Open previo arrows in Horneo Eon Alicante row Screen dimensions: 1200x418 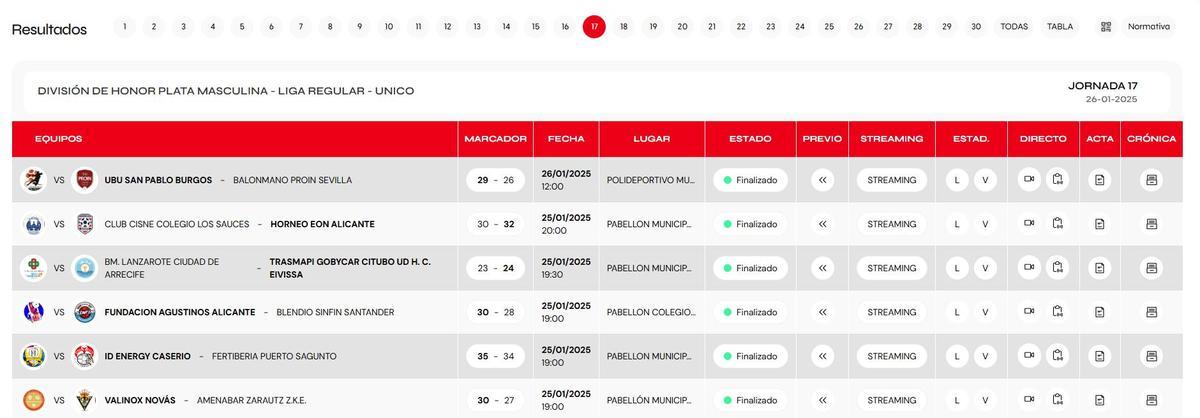point(823,224)
